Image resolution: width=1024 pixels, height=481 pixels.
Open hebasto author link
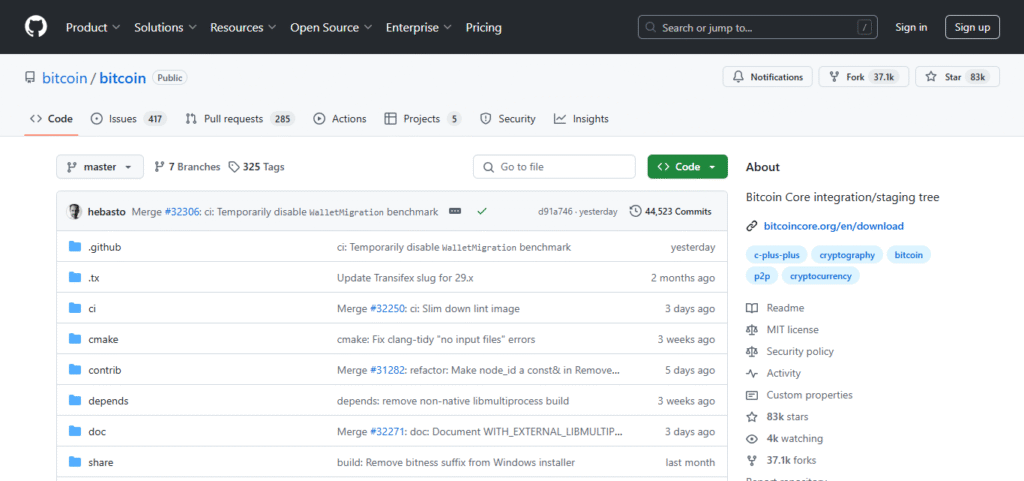(x=107, y=211)
